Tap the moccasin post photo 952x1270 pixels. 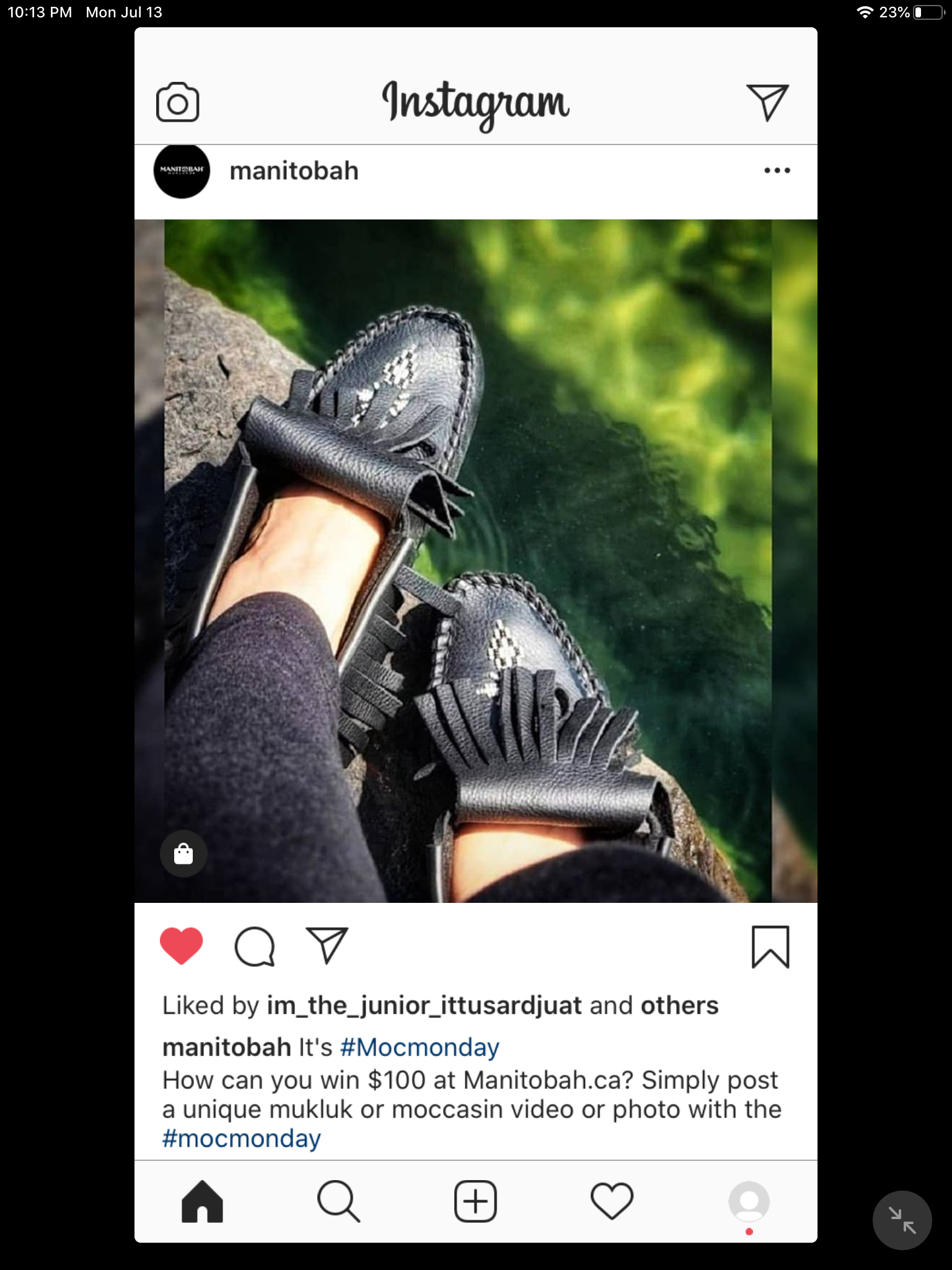(x=475, y=561)
